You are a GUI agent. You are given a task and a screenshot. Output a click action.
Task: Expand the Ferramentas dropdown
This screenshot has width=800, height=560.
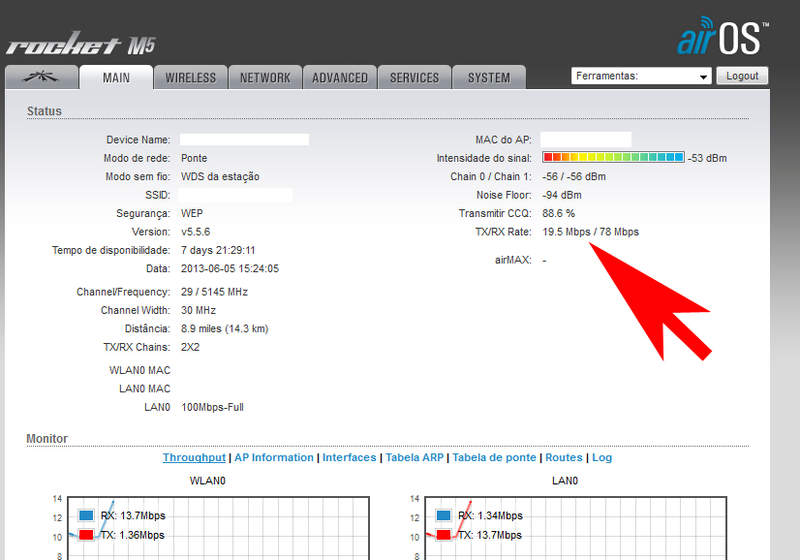[641, 76]
